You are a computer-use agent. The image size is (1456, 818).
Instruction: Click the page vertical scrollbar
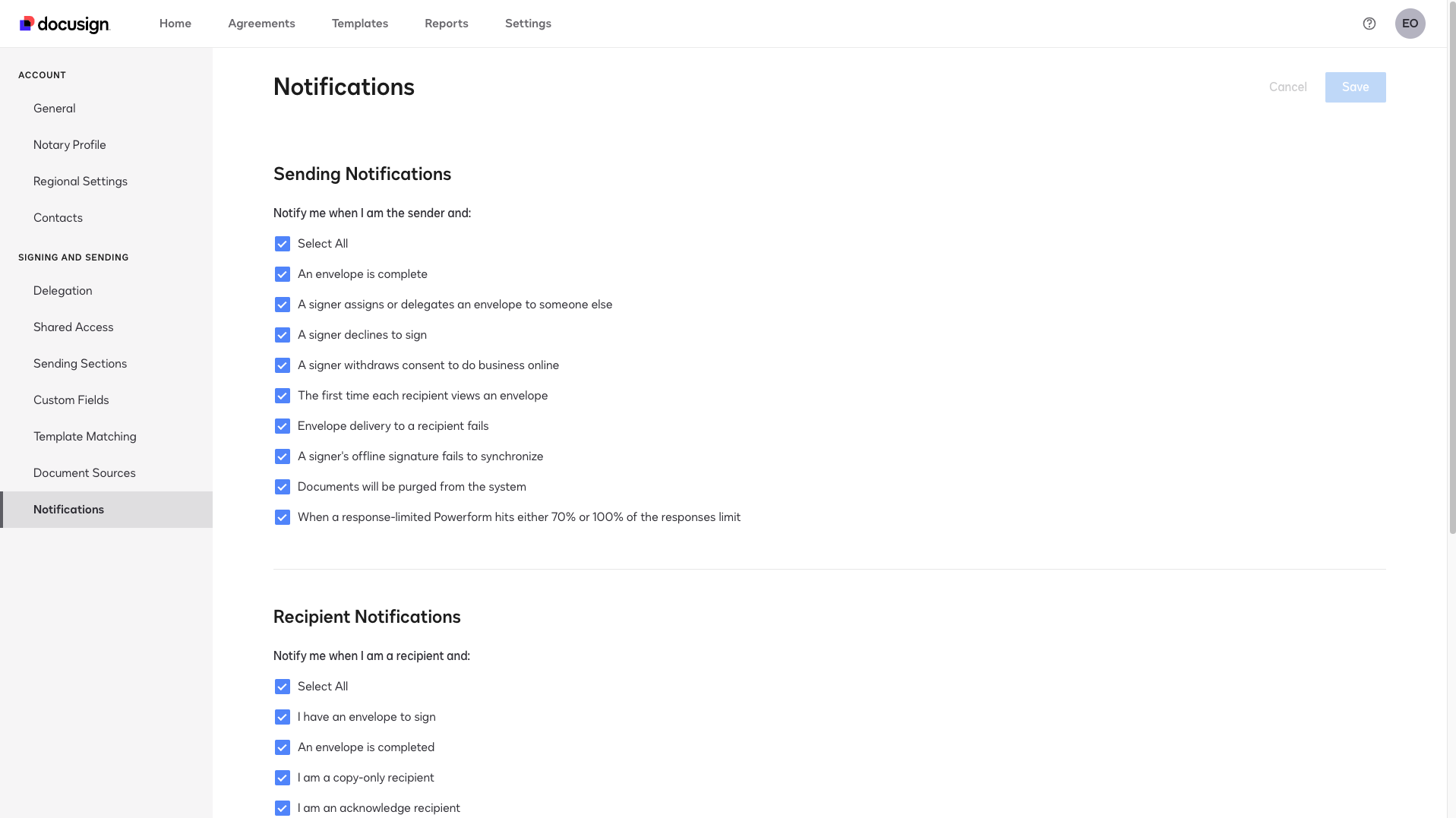(1451, 289)
